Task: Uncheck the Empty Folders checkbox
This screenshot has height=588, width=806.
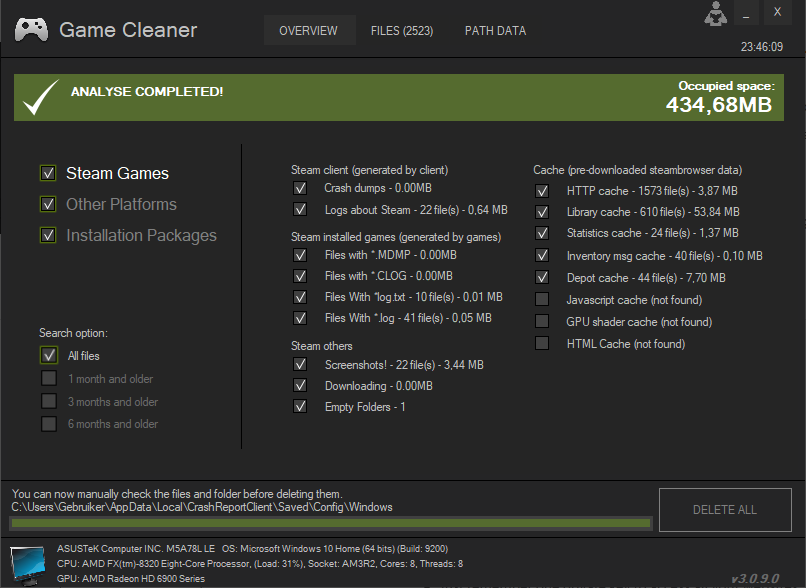Action: (x=300, y=407)
